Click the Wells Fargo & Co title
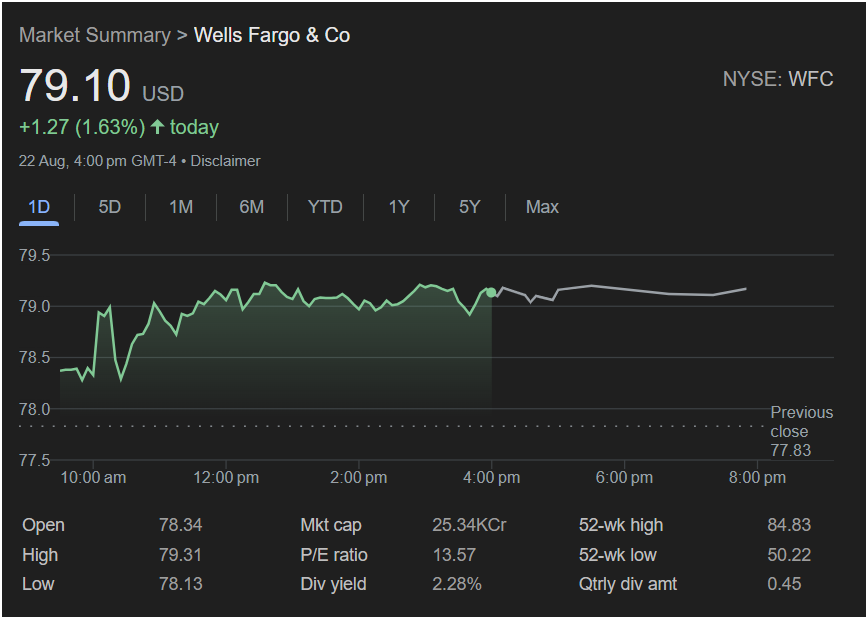Viewport: 868px width, 619px height. tap(272, 35)
